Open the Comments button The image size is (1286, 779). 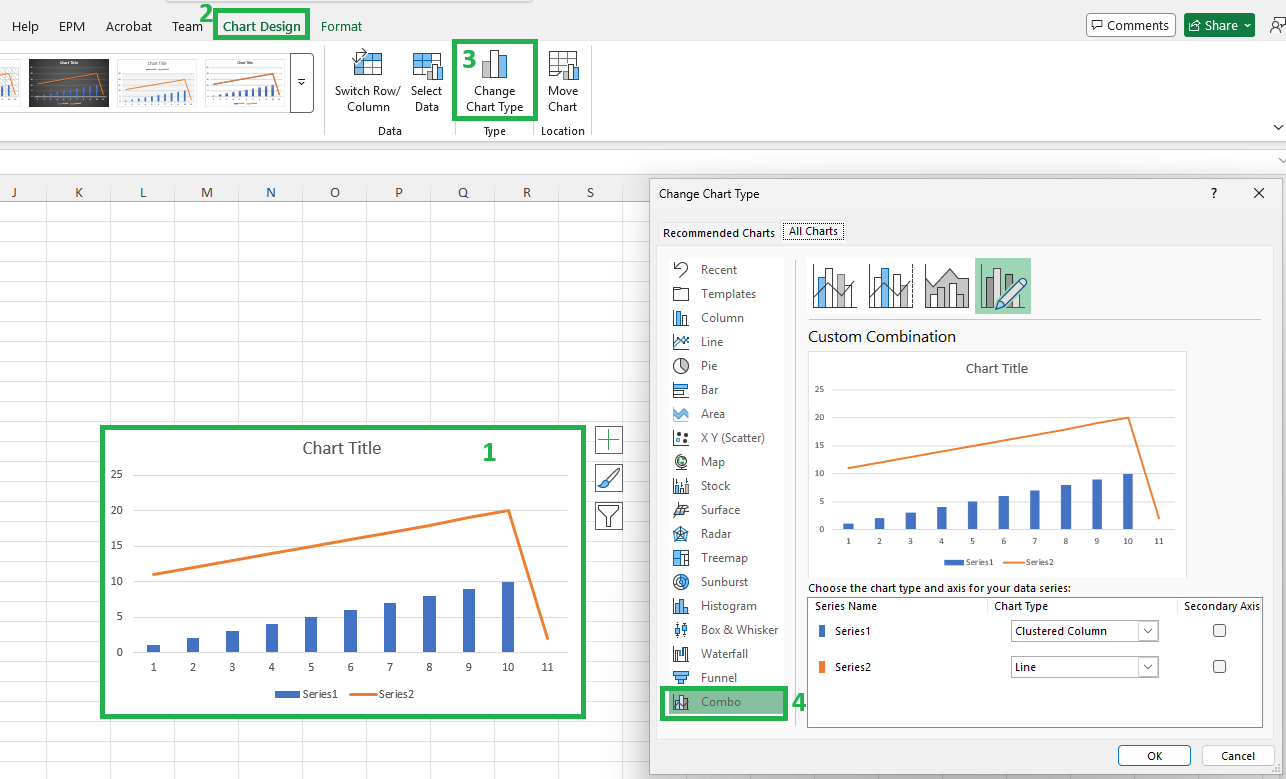coord(1130,26)
